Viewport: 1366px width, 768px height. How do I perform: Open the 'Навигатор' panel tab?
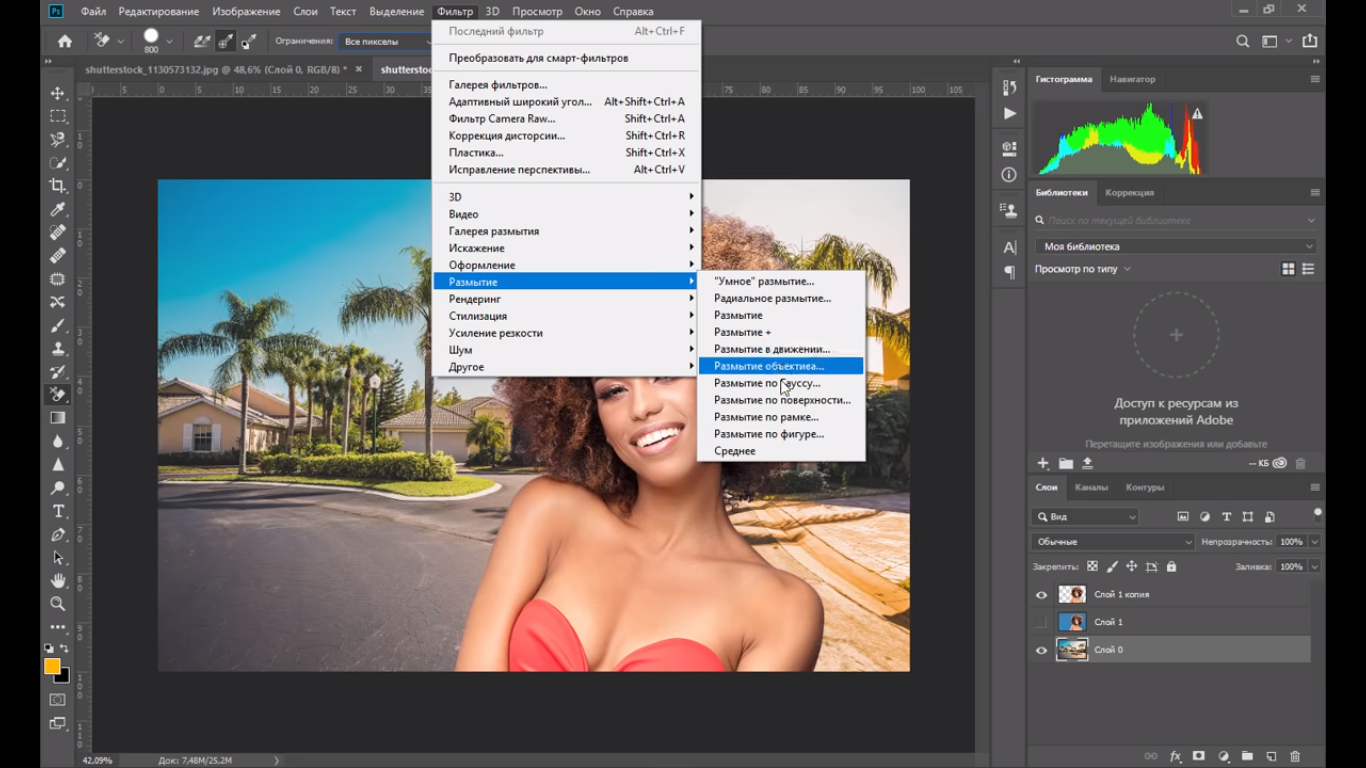coord(1132,79)
